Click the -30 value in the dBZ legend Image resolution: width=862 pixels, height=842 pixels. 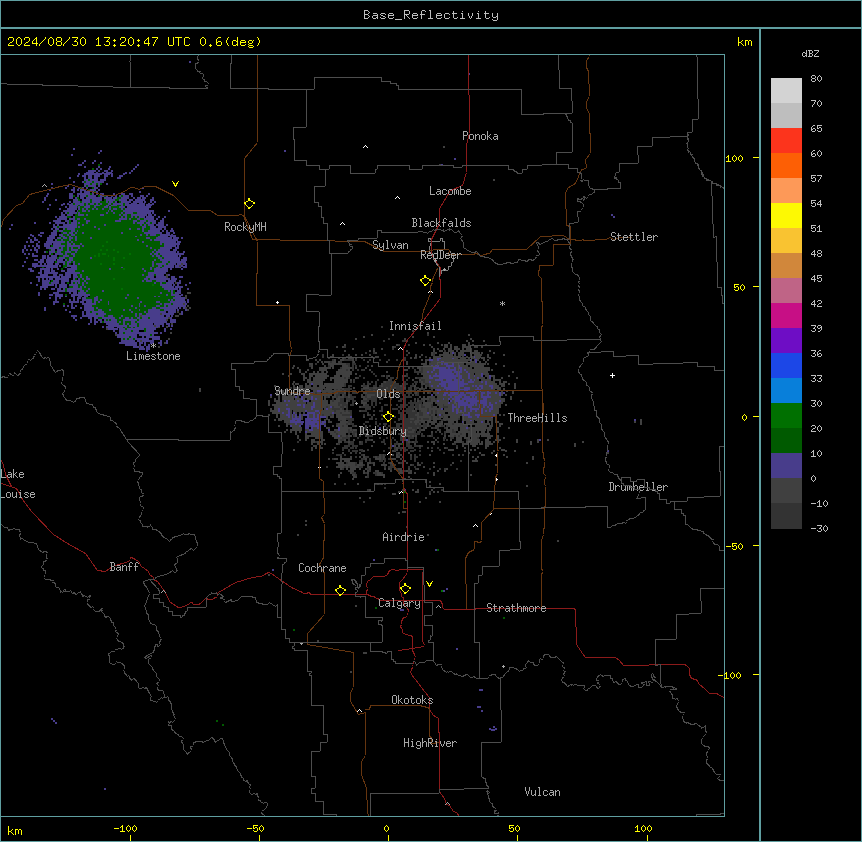coord(819,529)
